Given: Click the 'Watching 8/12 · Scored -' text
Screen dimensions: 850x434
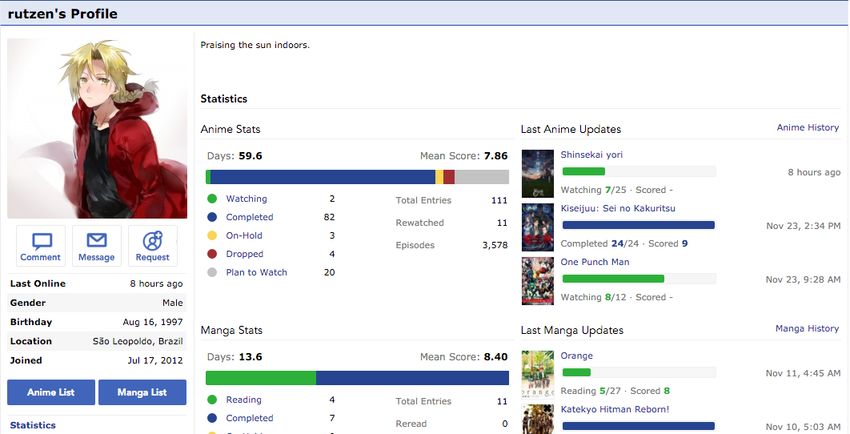Looking at the screenshot, I should 616,297.
